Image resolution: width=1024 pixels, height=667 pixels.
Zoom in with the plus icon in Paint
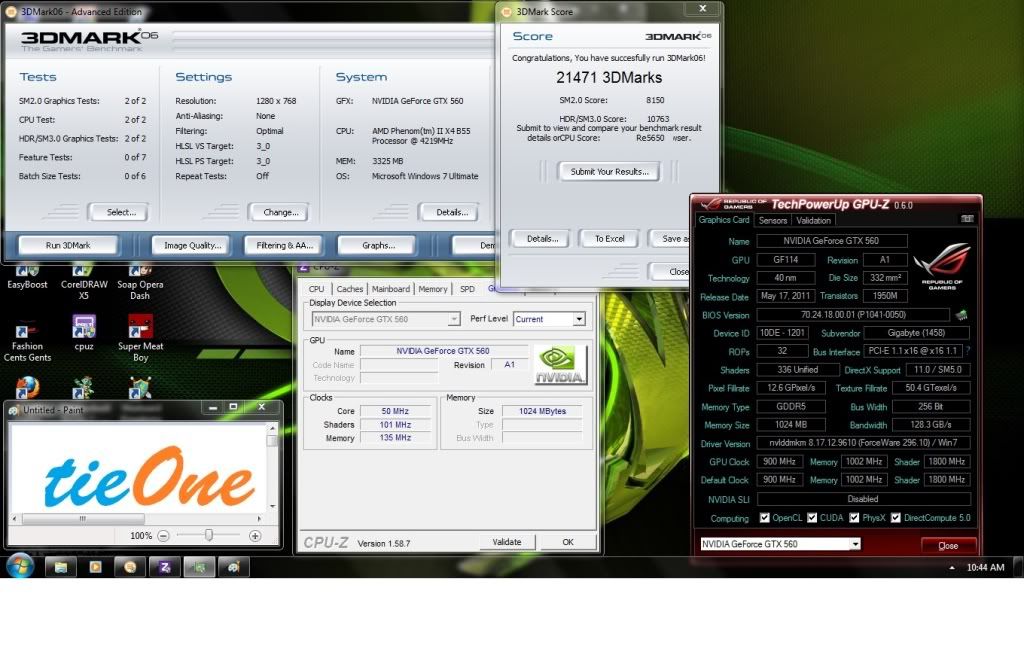(255, 536)
